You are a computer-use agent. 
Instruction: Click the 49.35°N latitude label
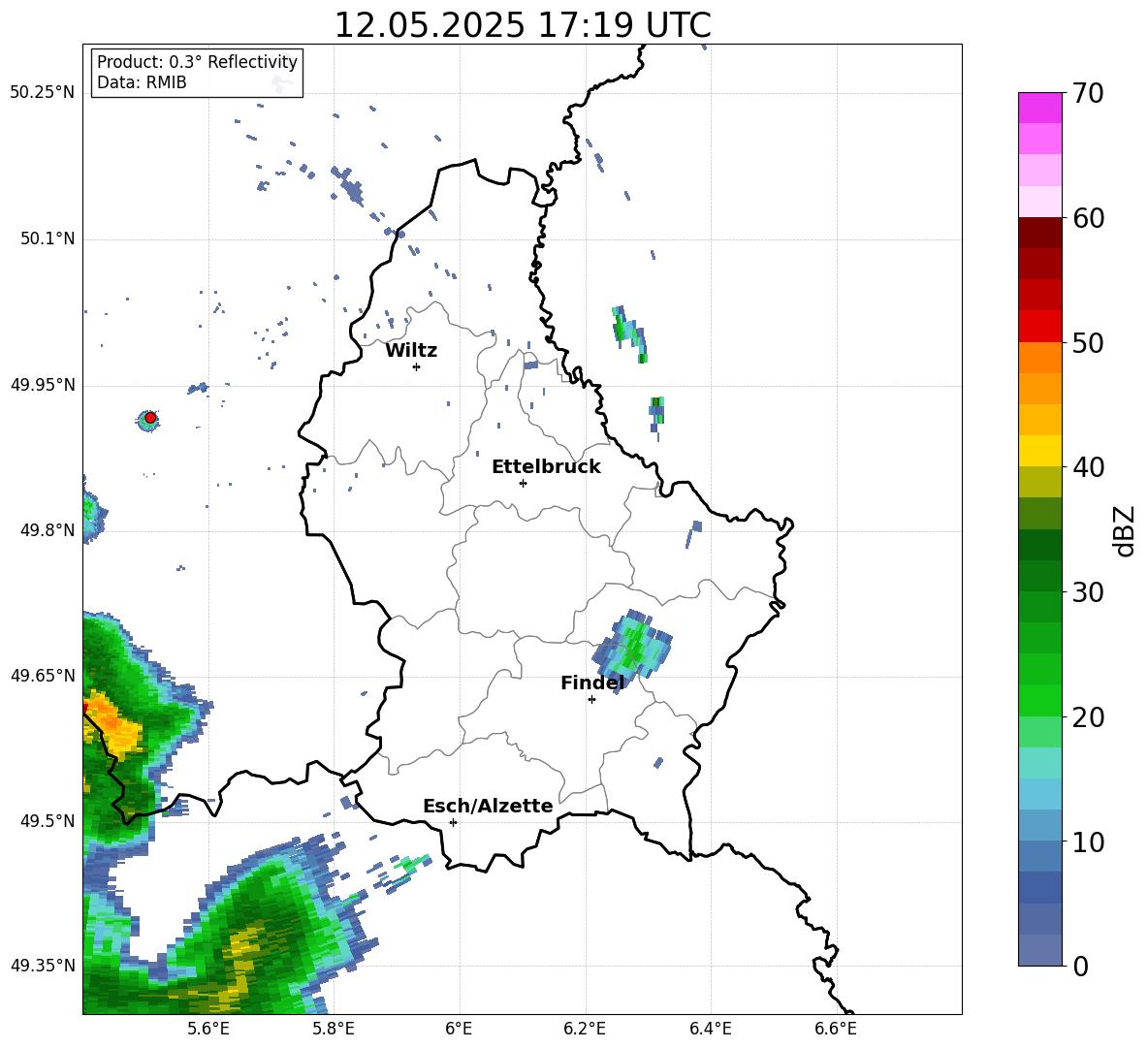[x=42, y=966]
